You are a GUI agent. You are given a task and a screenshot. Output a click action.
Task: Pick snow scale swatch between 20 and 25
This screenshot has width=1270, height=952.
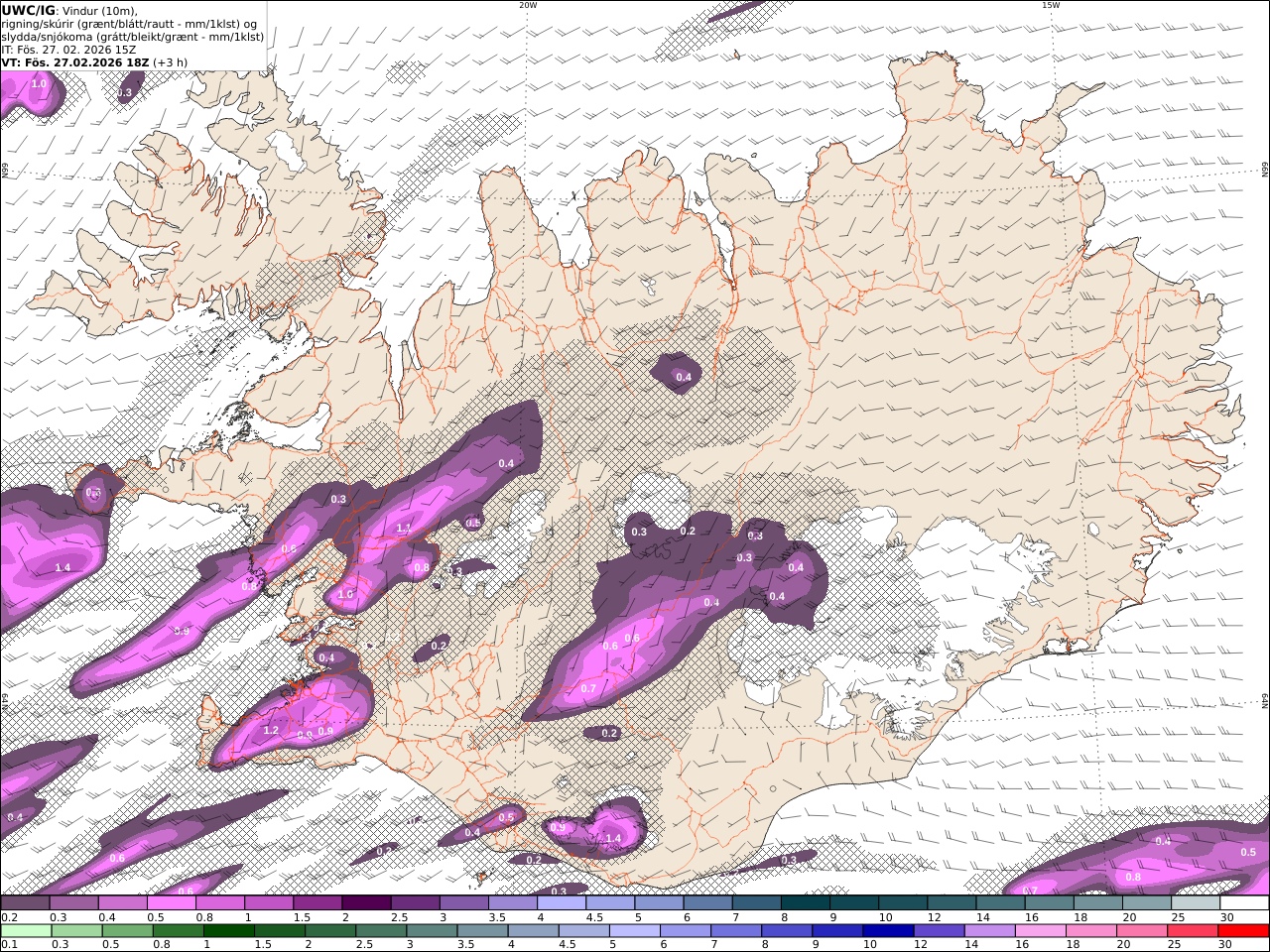coord(1147,903)
